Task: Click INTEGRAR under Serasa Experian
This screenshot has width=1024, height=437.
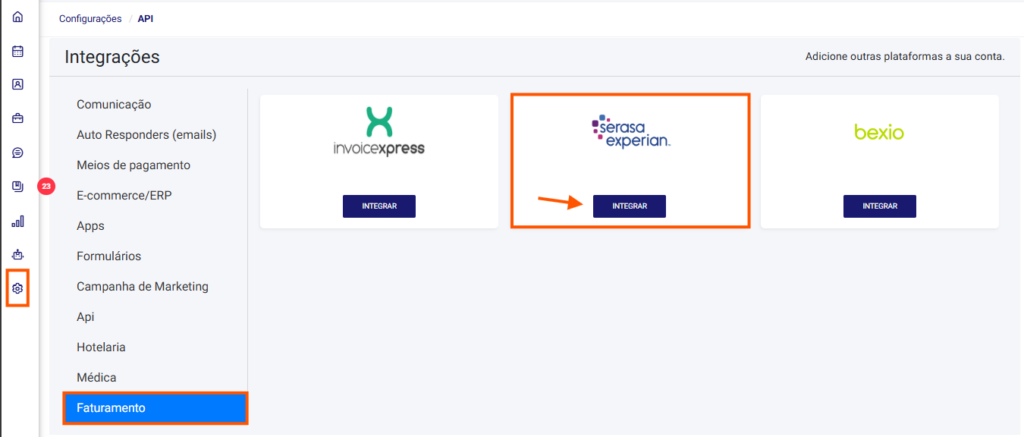Action: (629, 206)
